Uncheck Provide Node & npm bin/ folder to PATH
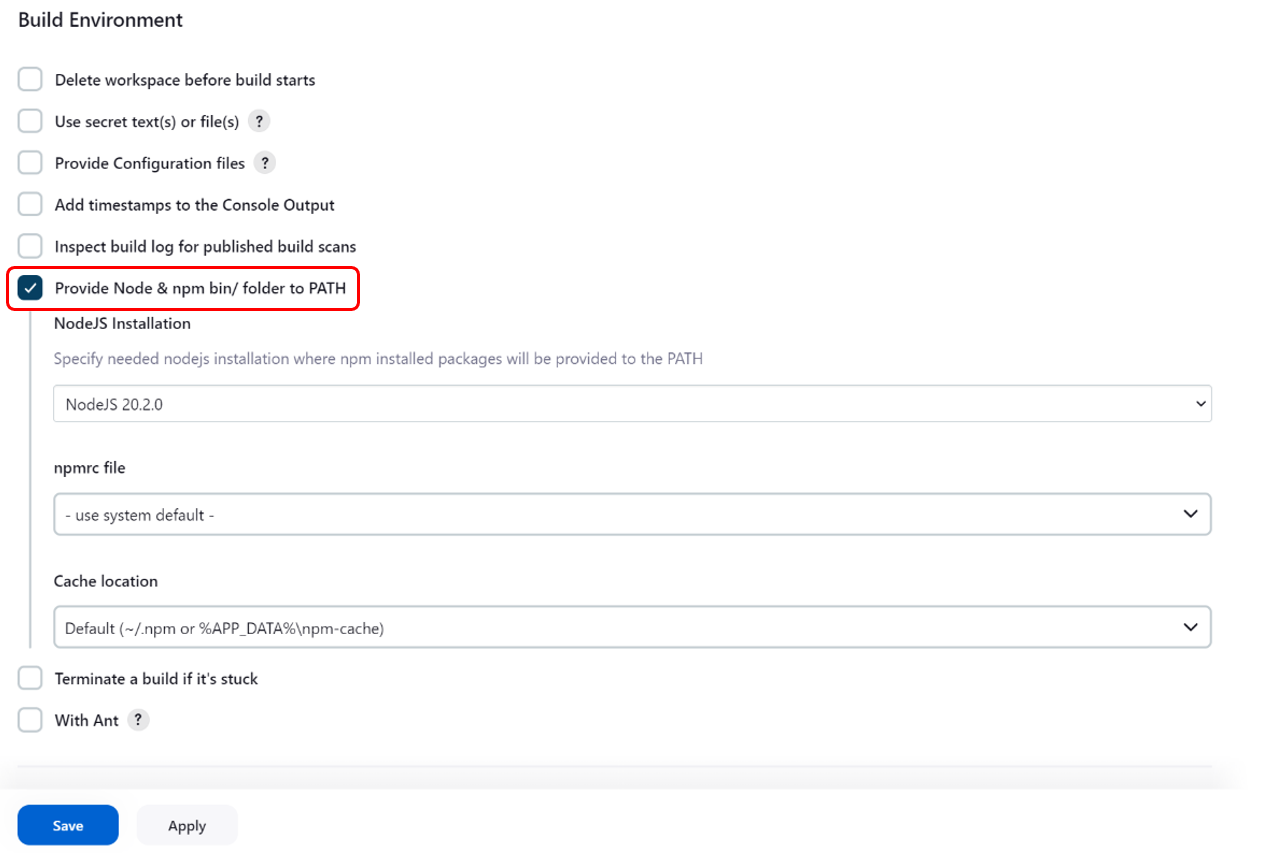The width and height of the screenshot is (1280, 867). (30, 288)
